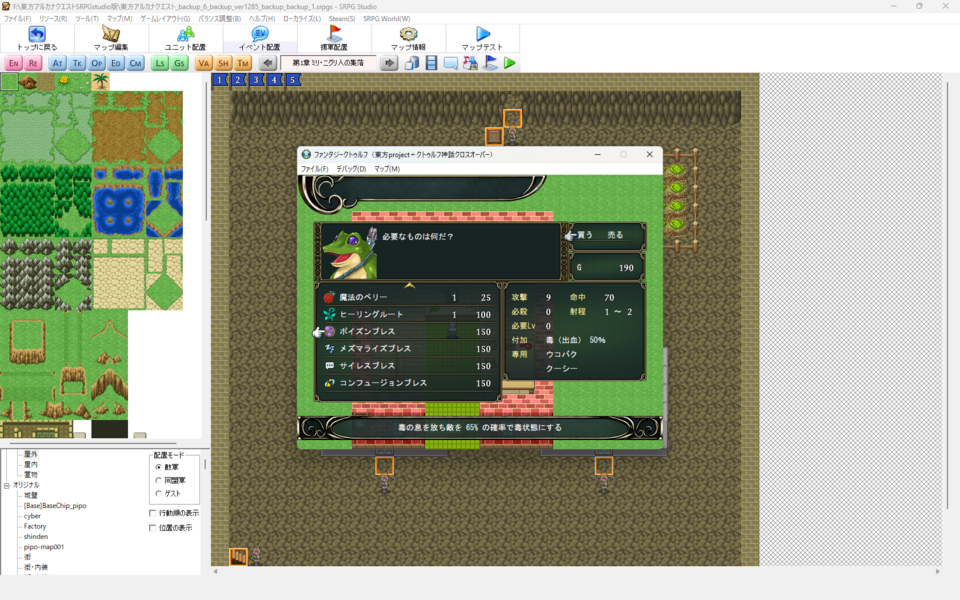The image size is (960, 600).
Task: Select the cyber tileset in tree
Action: 32,516
